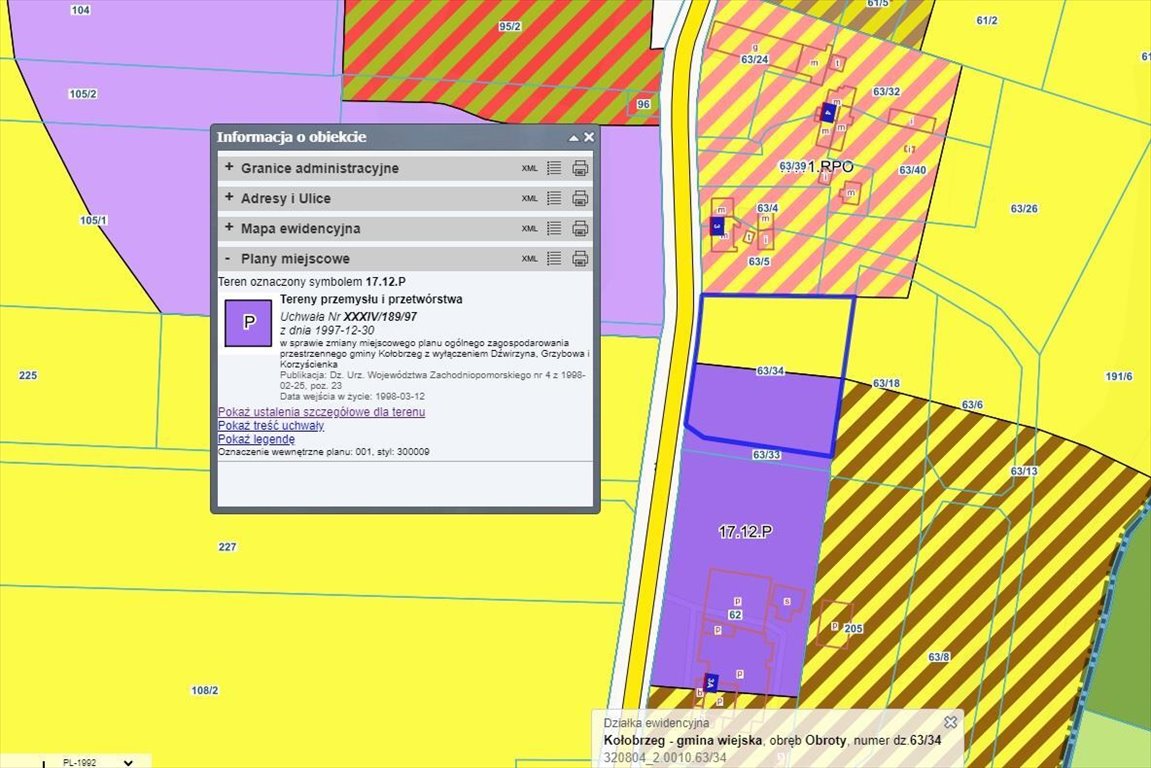Expand the Mapa ewidencyjna section
The height and width of the screenshot is (768, 1151).
click(x=229, y=228)
